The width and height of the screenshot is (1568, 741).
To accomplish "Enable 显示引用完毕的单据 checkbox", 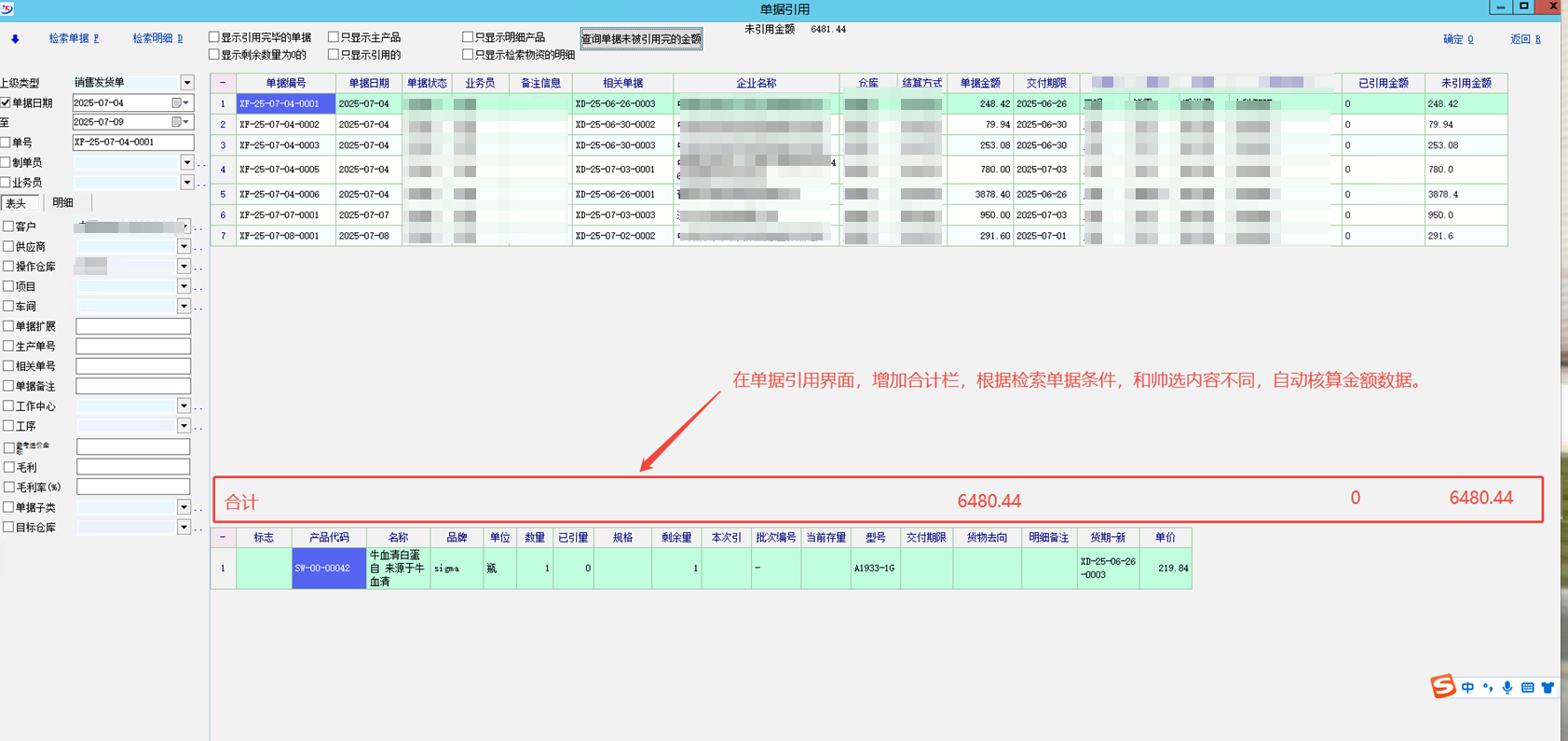I will (214, 37).
